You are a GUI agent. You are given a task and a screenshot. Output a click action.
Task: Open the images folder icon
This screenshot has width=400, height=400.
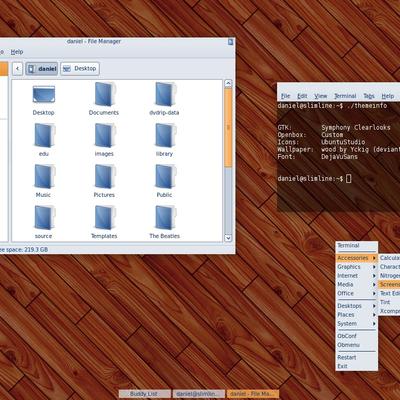(104, 136)
